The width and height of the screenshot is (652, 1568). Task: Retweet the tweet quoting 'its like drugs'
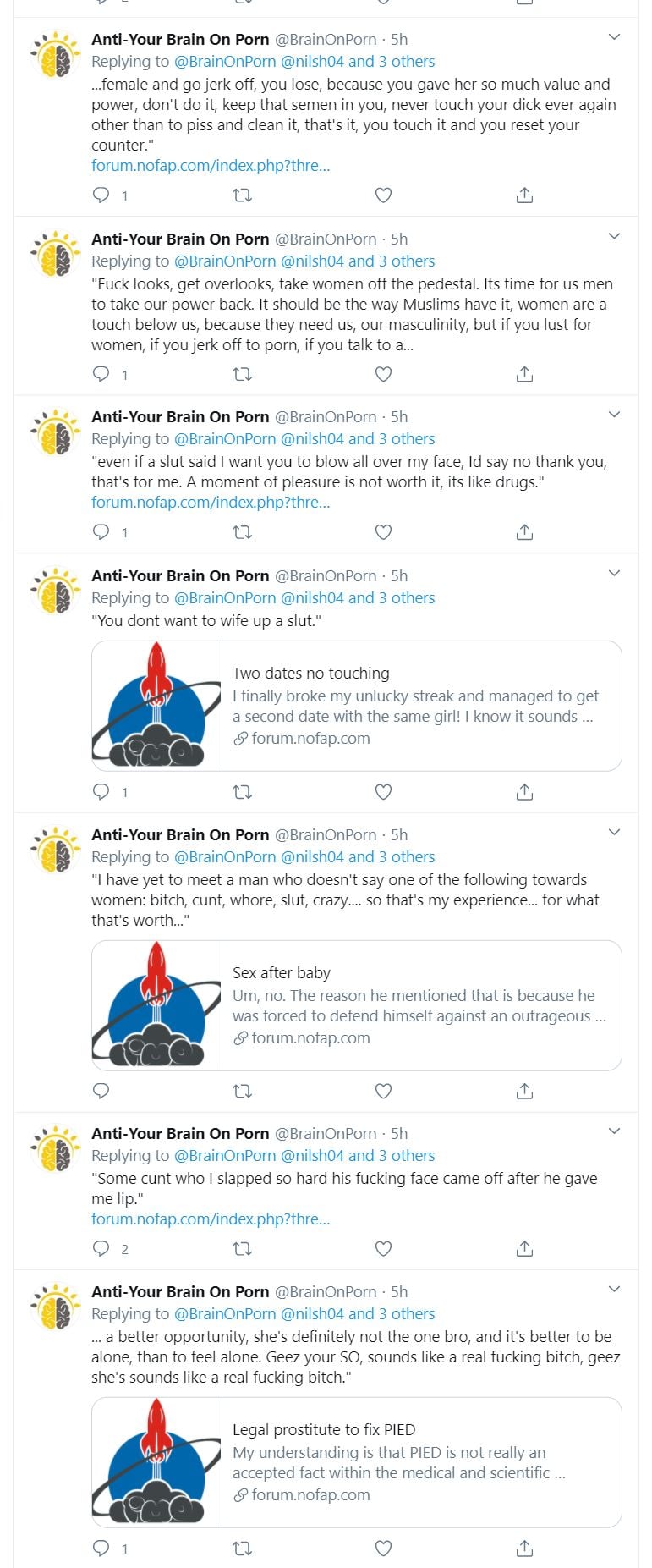(242, 532)
